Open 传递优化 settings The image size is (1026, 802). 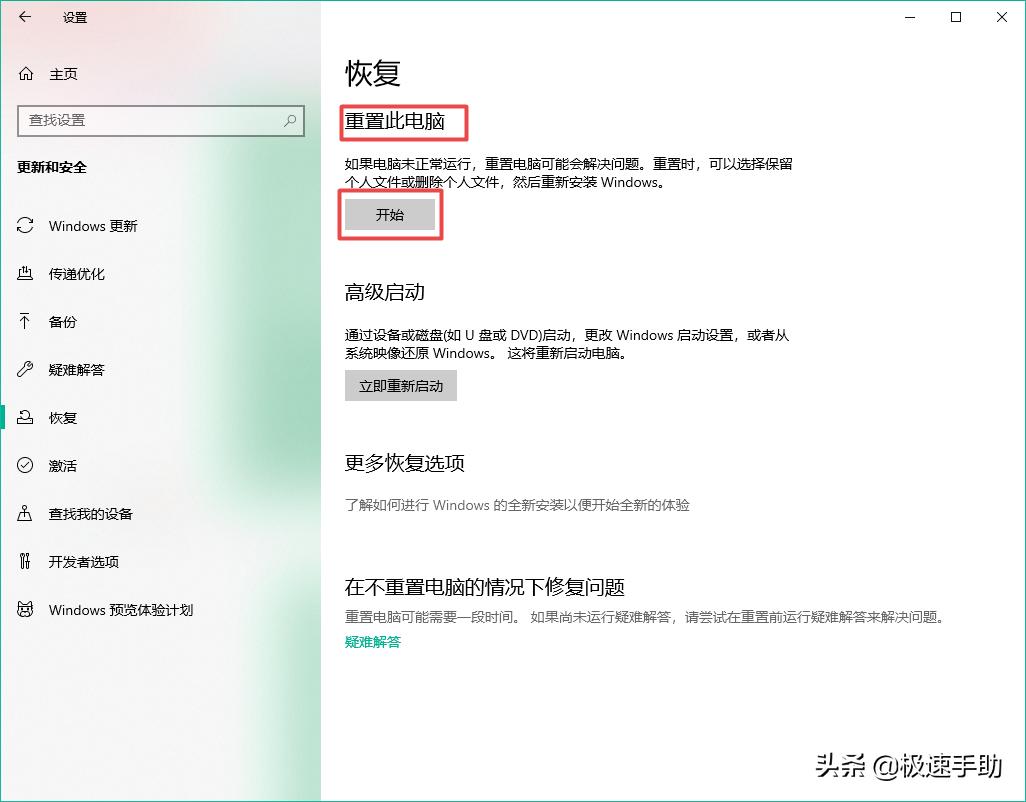tap(27, 274)
